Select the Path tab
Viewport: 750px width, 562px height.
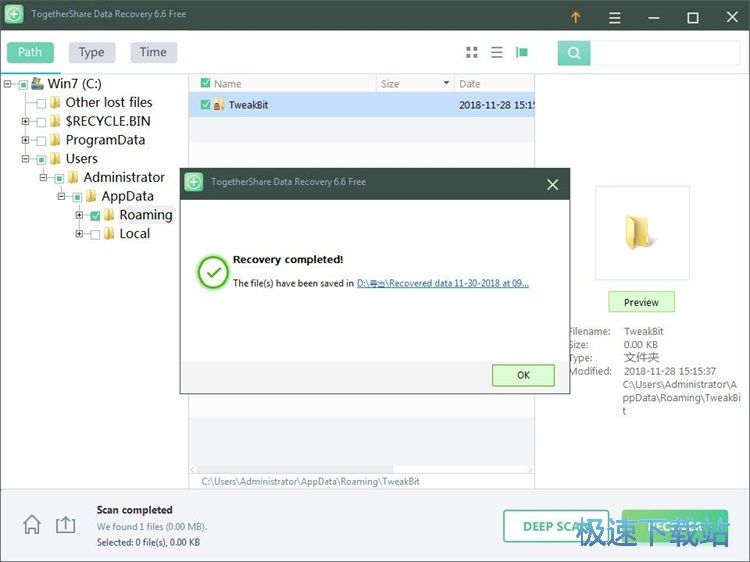click(30, 52)
